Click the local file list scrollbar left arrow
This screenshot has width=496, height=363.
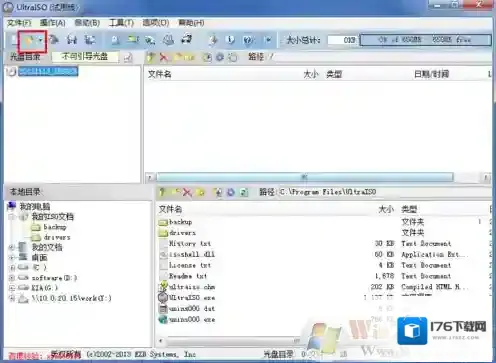point(161,341)
